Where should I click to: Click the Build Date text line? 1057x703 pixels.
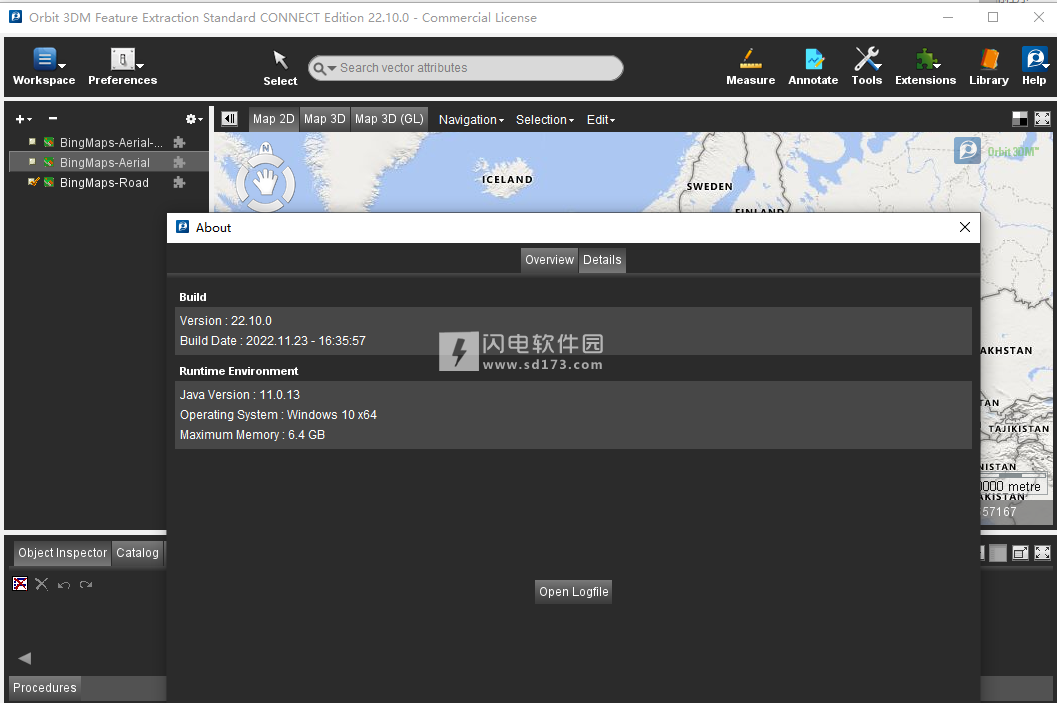tap(272, 341)
